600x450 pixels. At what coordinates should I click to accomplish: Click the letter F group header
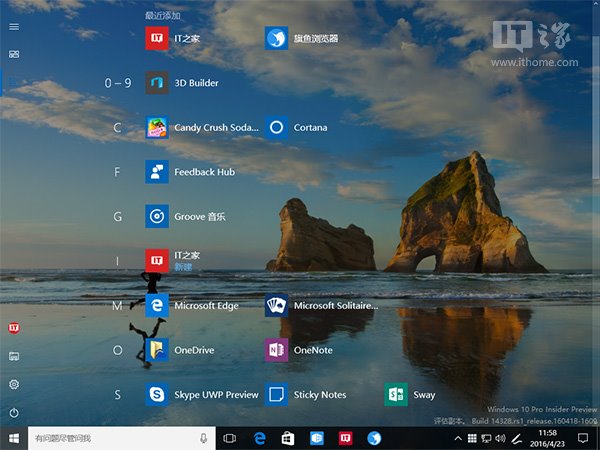point(117,172)
